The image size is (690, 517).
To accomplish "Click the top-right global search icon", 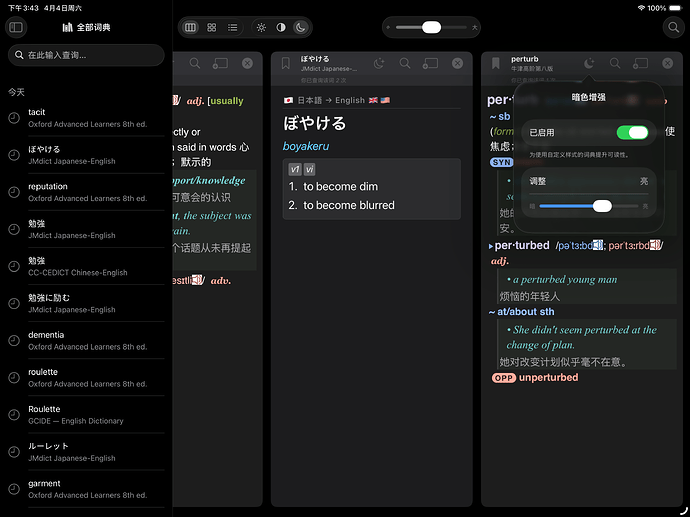I will [x=672, y=27].
